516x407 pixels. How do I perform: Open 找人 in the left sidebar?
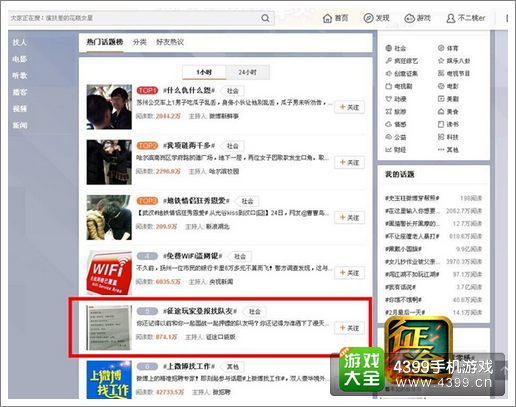click(19, 42)
